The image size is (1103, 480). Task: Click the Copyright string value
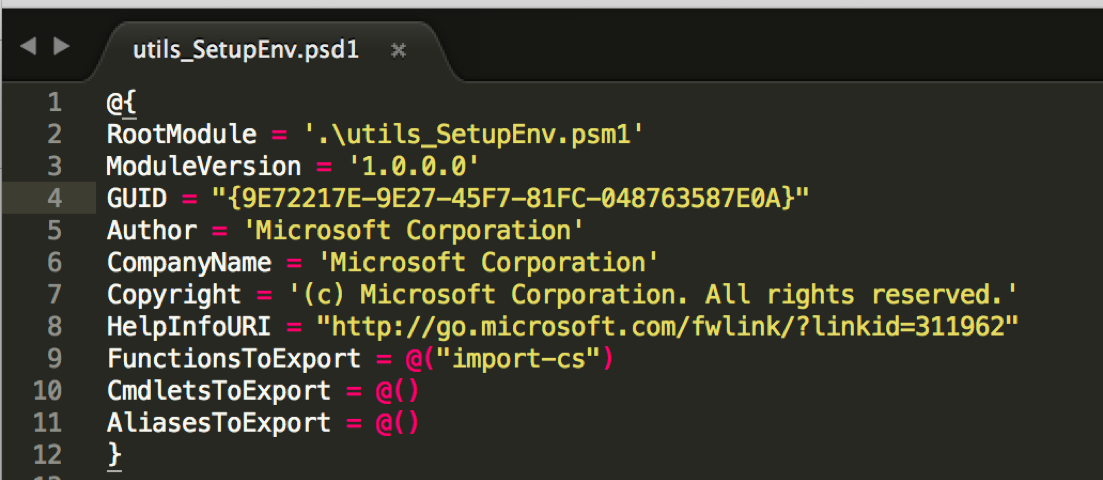coord(654,295)
